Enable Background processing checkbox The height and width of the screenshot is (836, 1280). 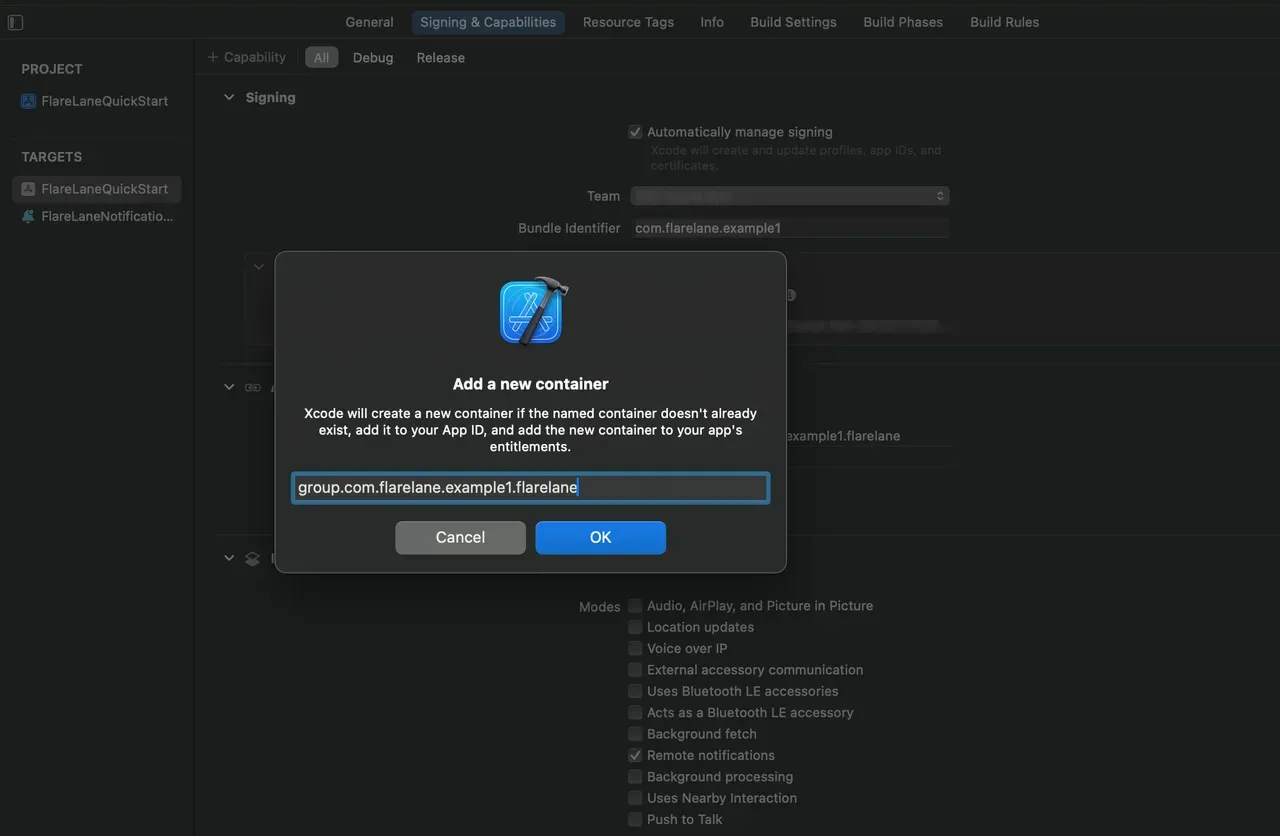[635, 777]
